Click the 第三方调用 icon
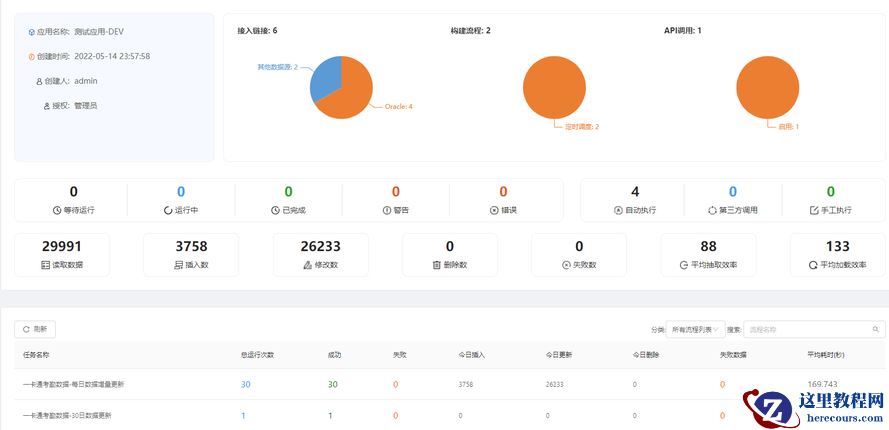 [x=713, y=210]
